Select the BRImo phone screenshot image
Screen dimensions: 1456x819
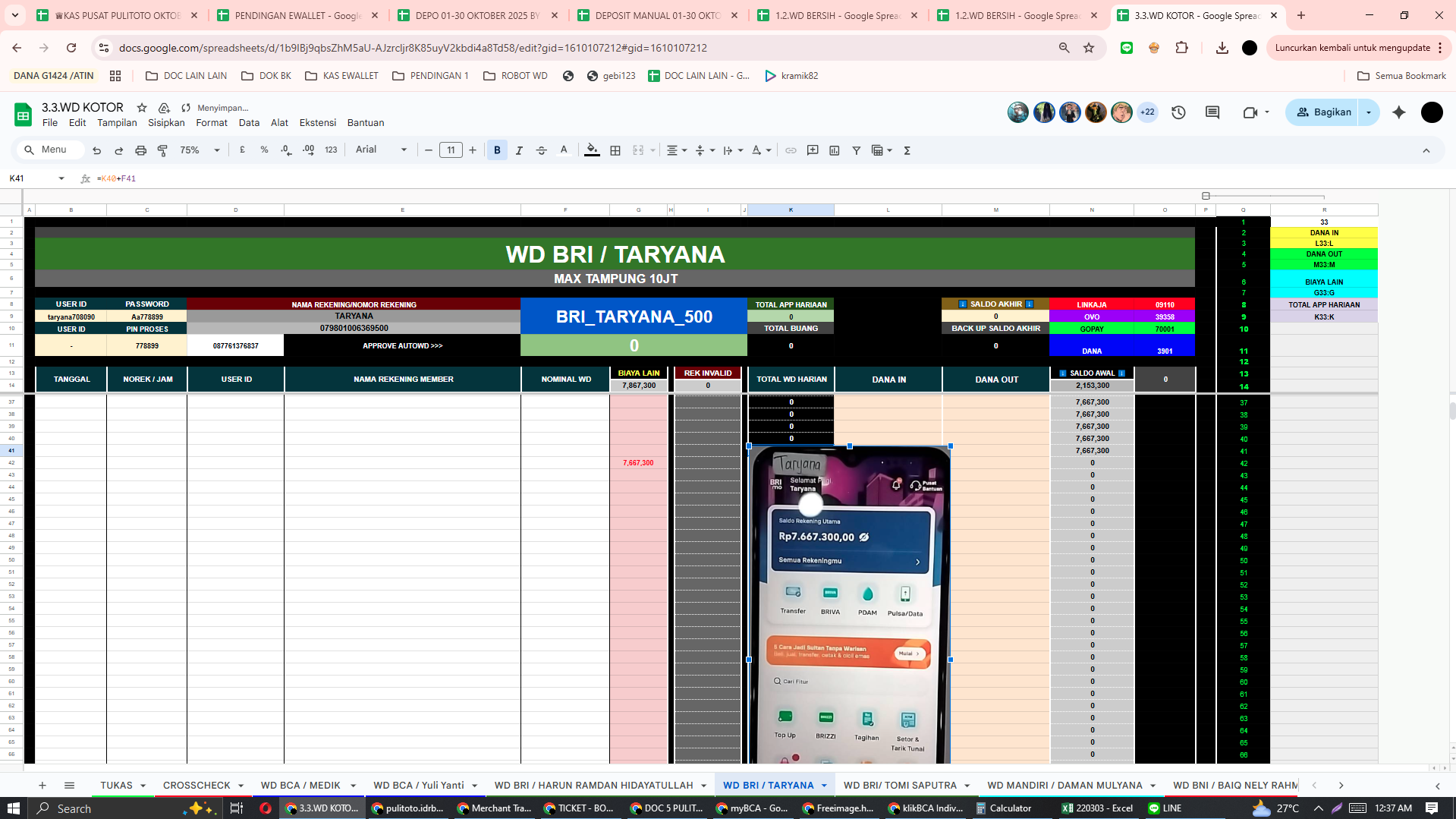click(849, 604)
